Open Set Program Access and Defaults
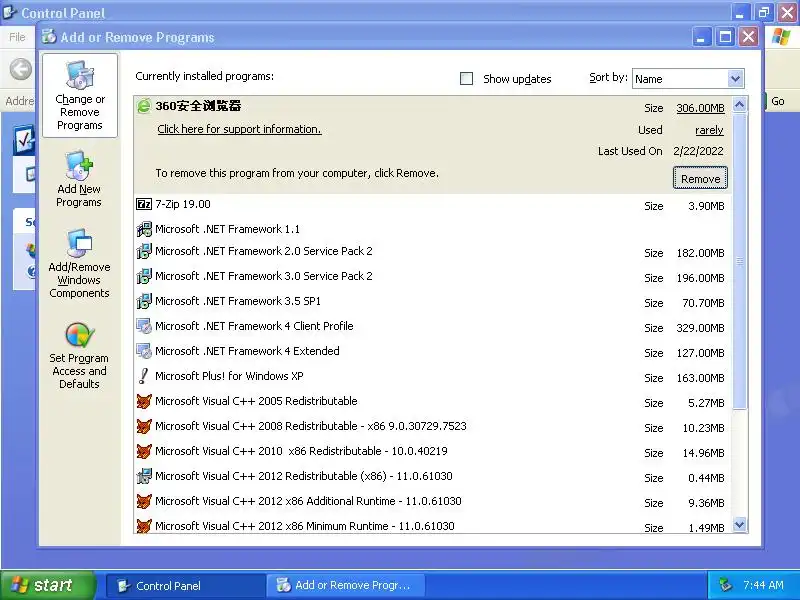The image size is (800, 600). tap(79, 356)
